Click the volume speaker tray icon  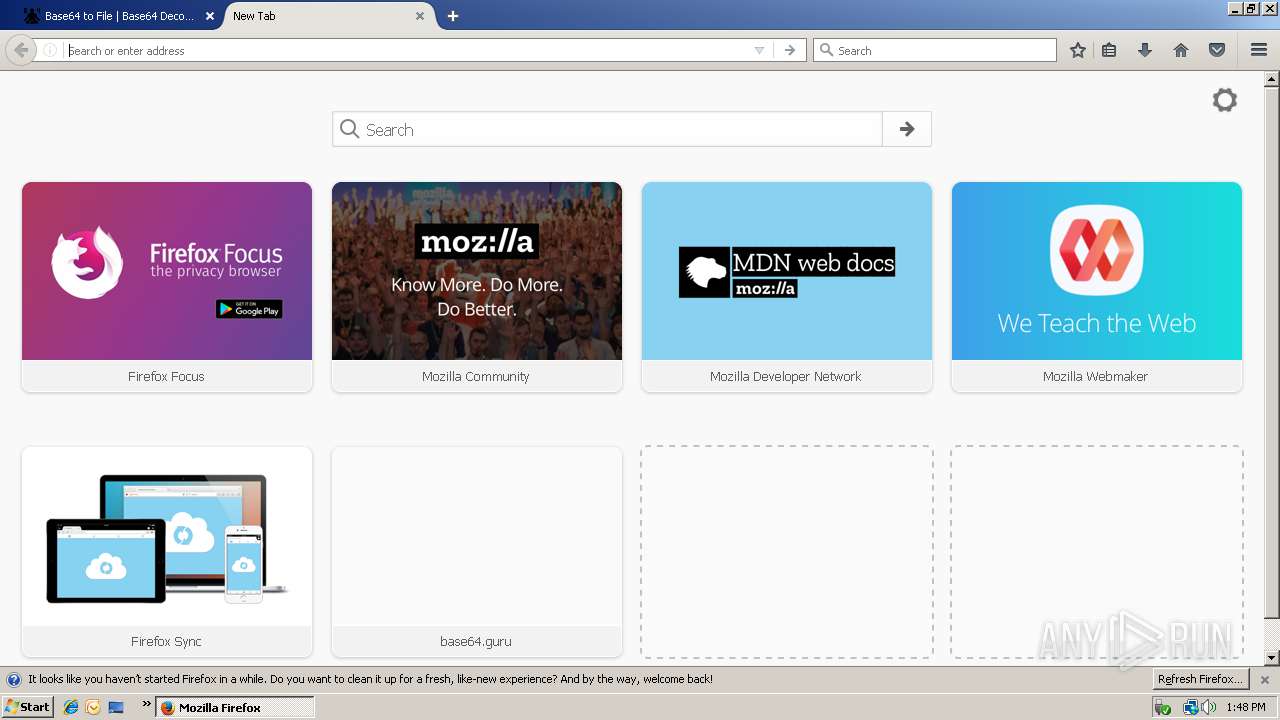[1210, 707]
